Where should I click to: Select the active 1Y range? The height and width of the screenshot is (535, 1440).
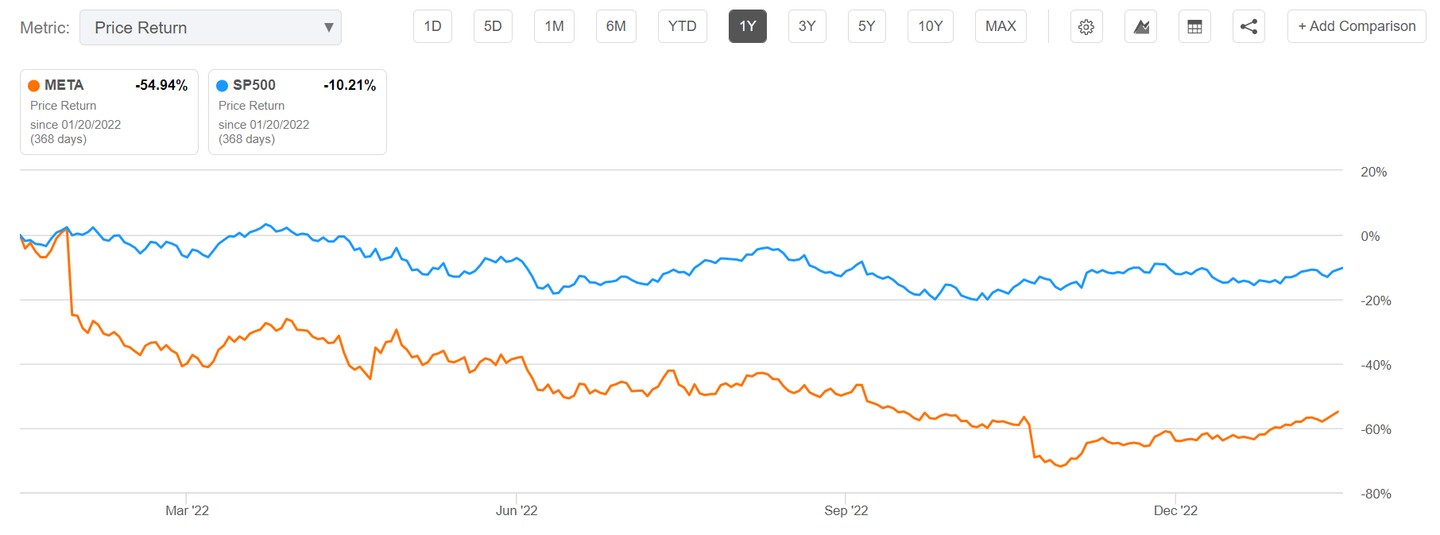pos(747,27)
